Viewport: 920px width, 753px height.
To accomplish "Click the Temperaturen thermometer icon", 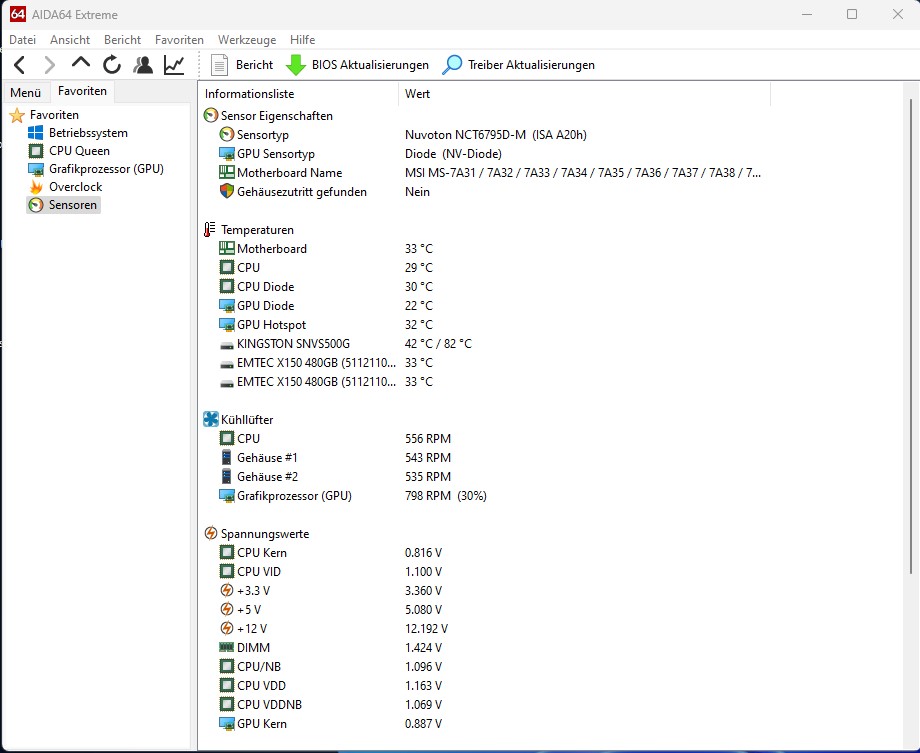I will (x=209, y=229).
